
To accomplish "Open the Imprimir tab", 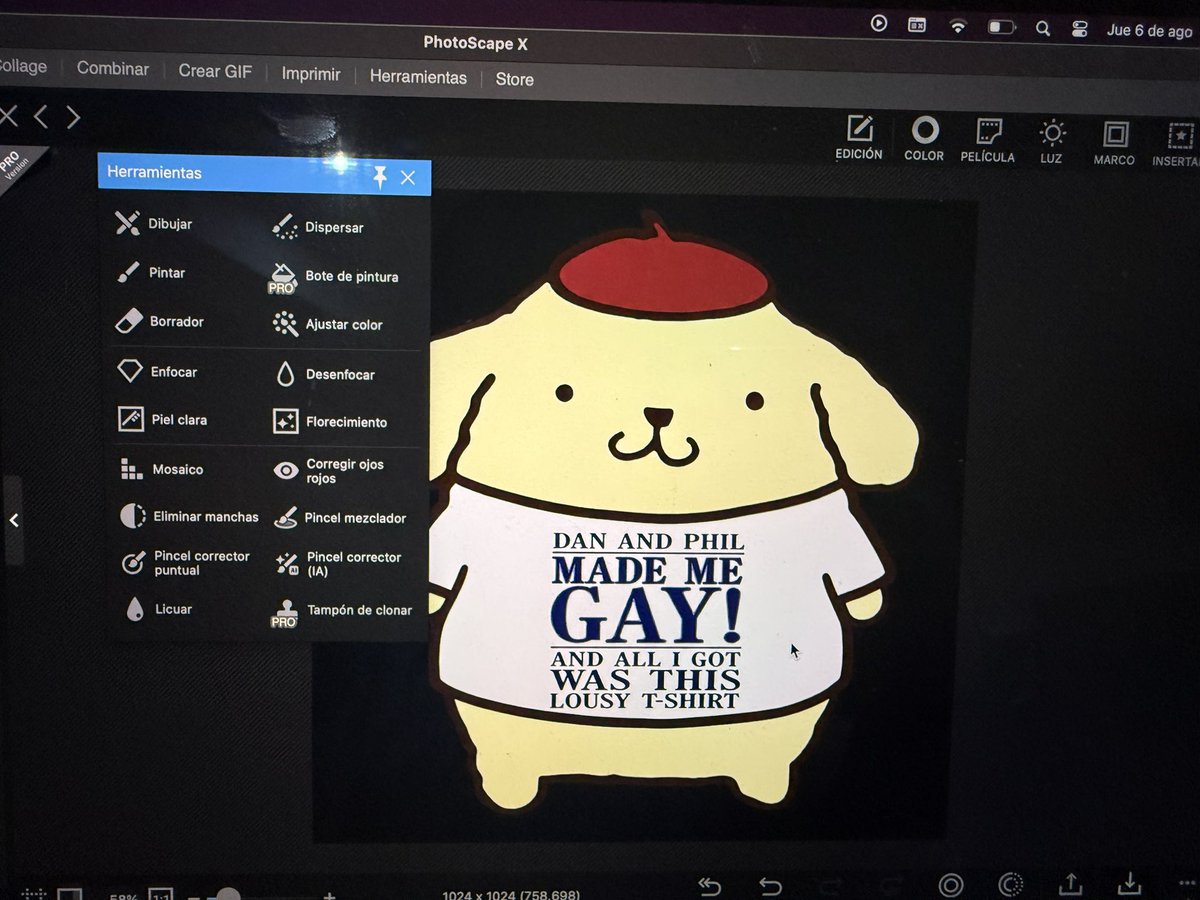I will [x=311, y=74].
